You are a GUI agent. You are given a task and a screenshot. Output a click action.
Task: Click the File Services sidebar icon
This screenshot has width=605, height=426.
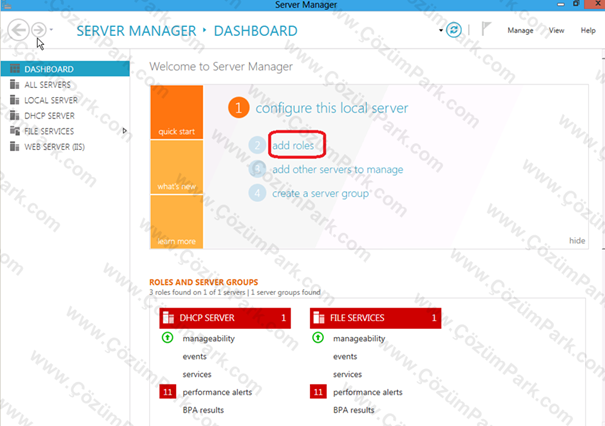[x=15, y=130]
